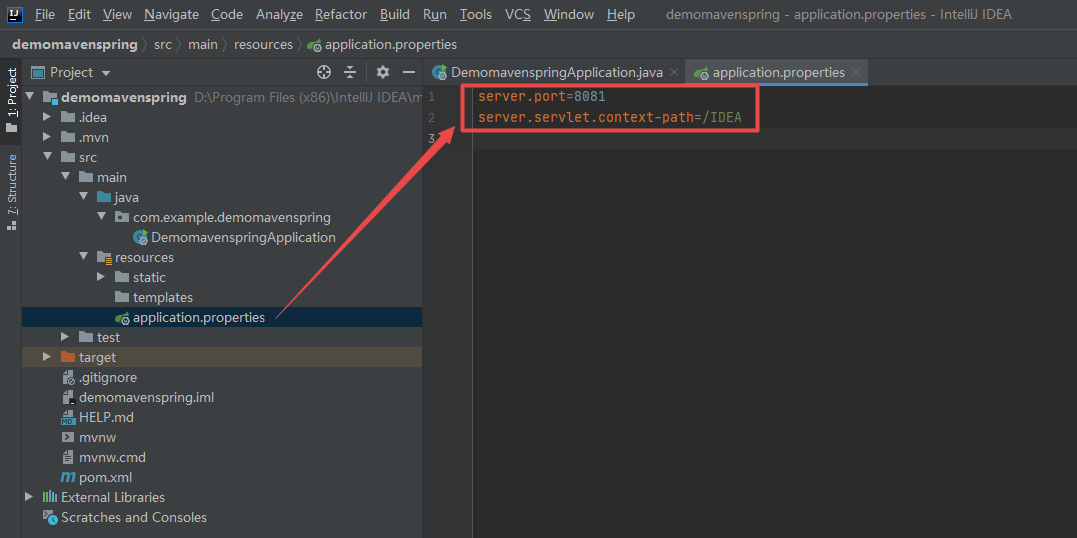Click the Collapse All icon in Project panel
1077x538 pixels.
pos(350,72)
